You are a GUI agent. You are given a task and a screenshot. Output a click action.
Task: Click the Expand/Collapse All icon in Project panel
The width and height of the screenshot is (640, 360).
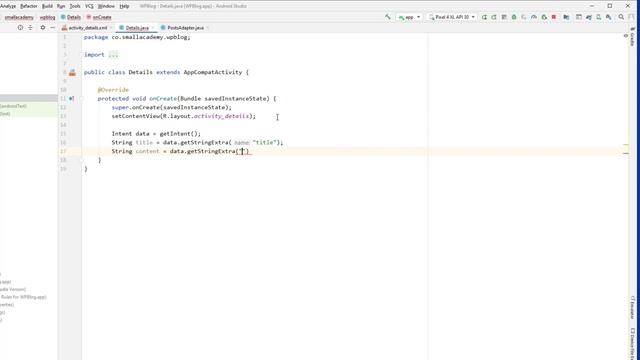pyautogui.click(x=30, y=28)
